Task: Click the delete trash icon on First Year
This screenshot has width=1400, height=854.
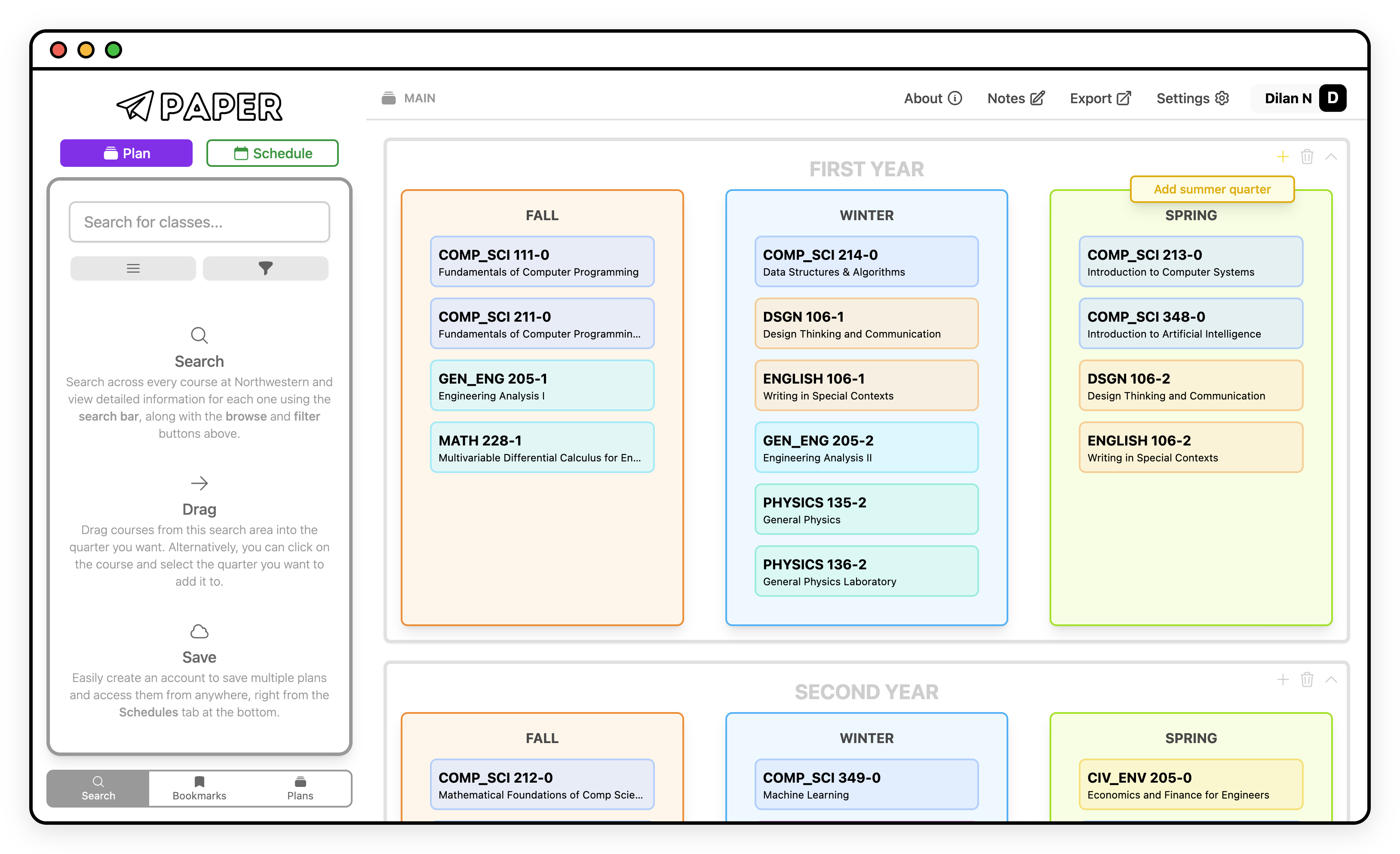Action: 1307,157
